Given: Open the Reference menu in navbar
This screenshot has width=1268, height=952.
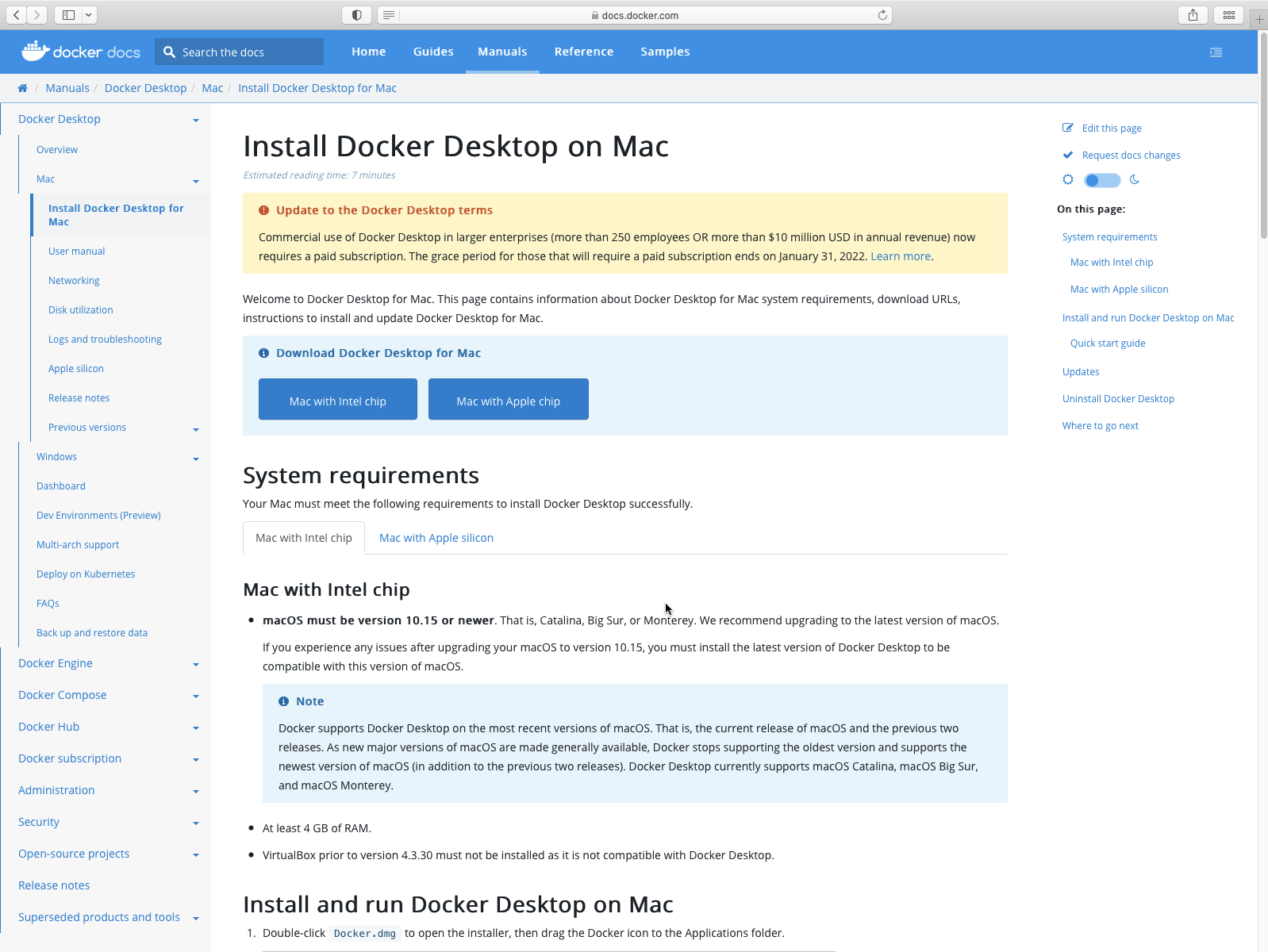Looking at the screenshot, I should (x=583, y=52).
